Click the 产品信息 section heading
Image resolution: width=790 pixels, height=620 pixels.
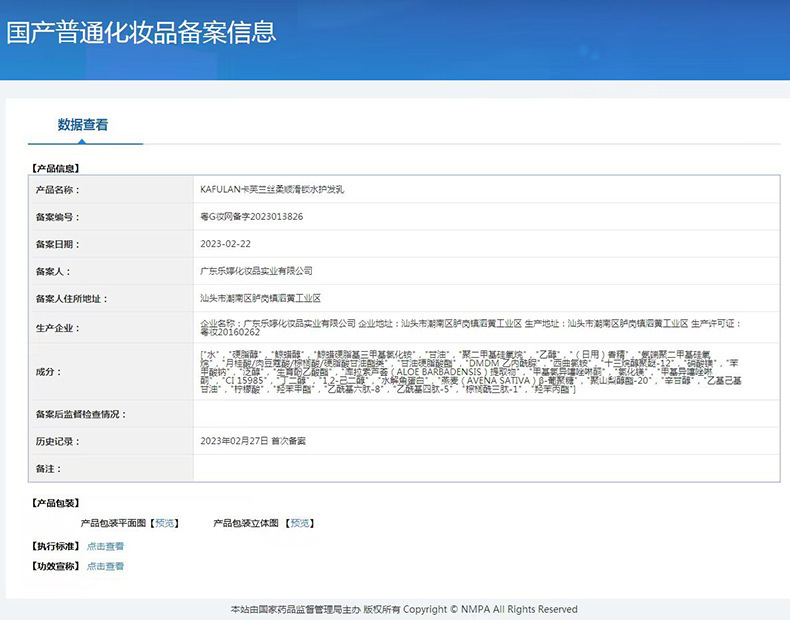[55, 168]
